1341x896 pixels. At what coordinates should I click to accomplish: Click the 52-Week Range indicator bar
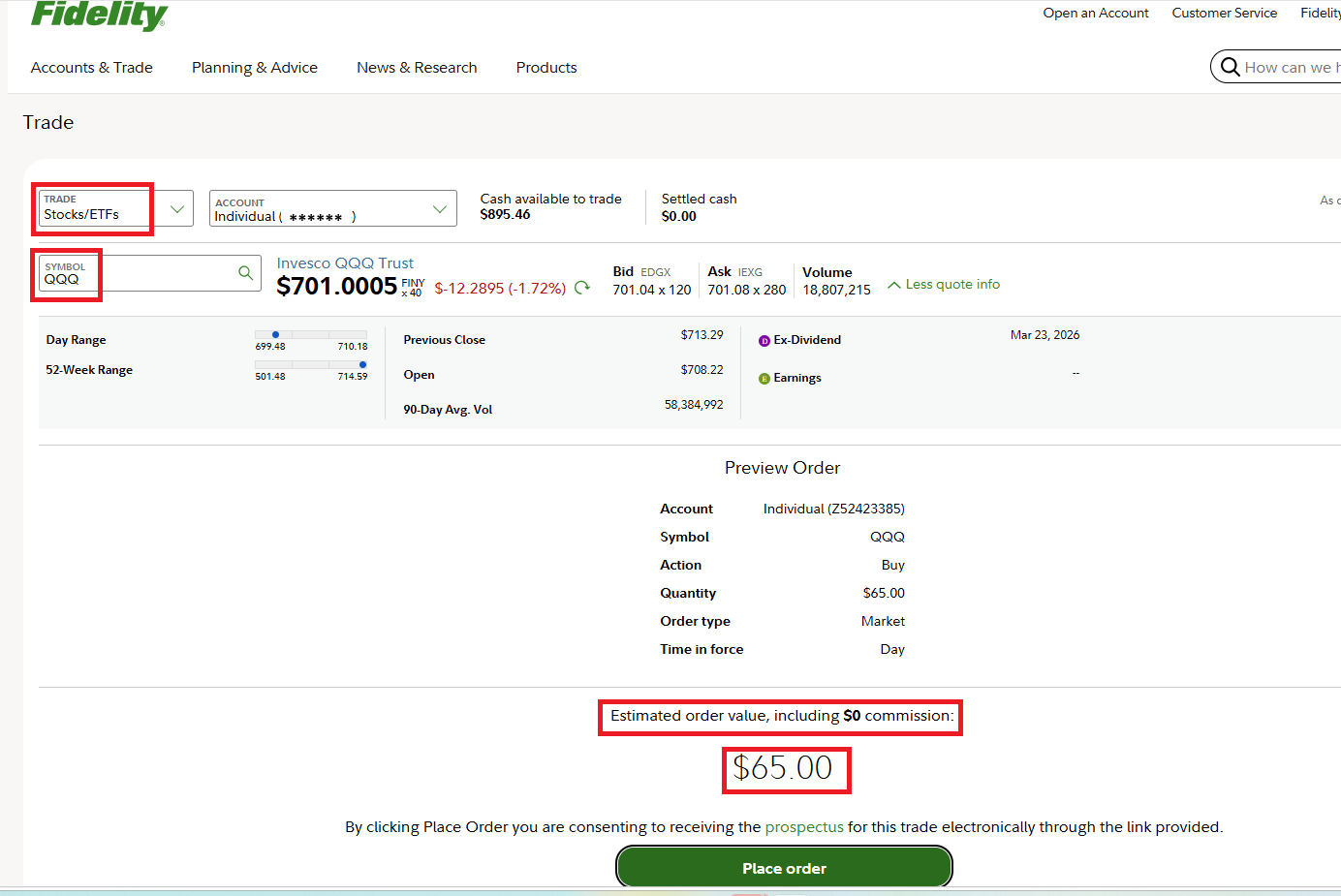coord(311,364)
